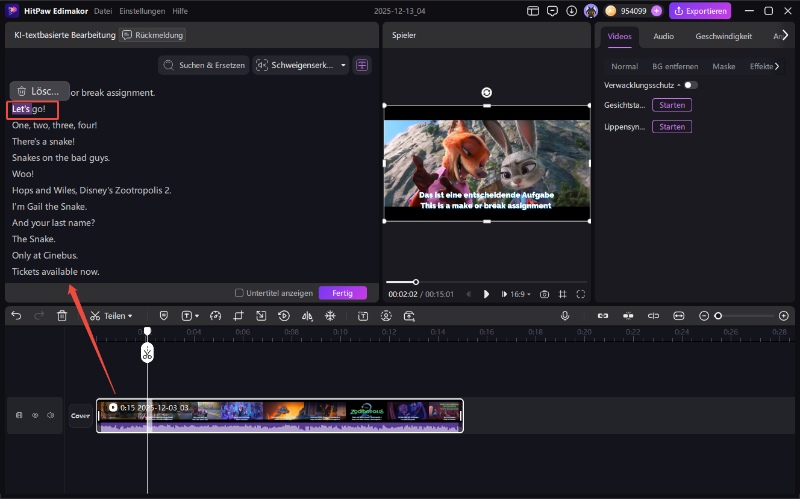This screenshot has height=499, width=800.
Task: Click the microphone voice-over icon
Action: [x=565, y=316]
